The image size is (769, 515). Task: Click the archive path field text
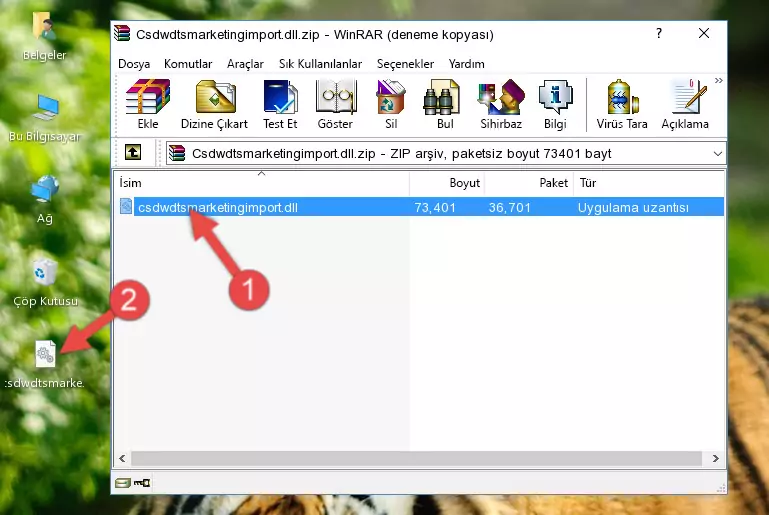click(x=401, y=154)
